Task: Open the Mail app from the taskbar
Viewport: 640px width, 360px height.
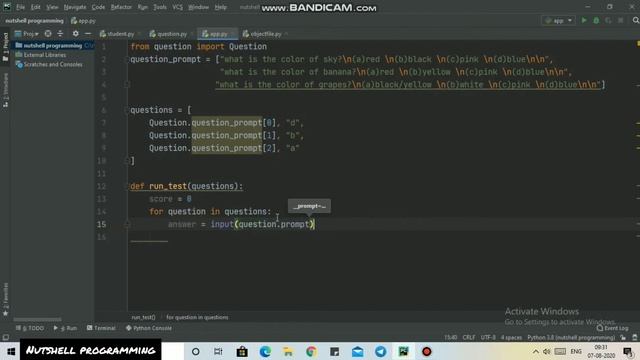Action: point(358,351)
